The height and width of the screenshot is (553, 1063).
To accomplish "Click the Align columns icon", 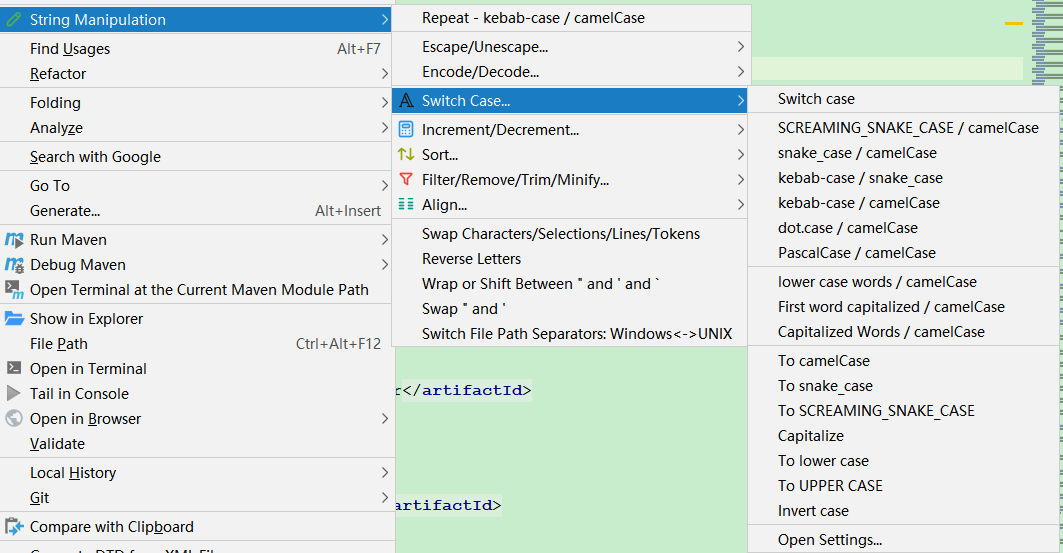I will (x=405, y=205).
